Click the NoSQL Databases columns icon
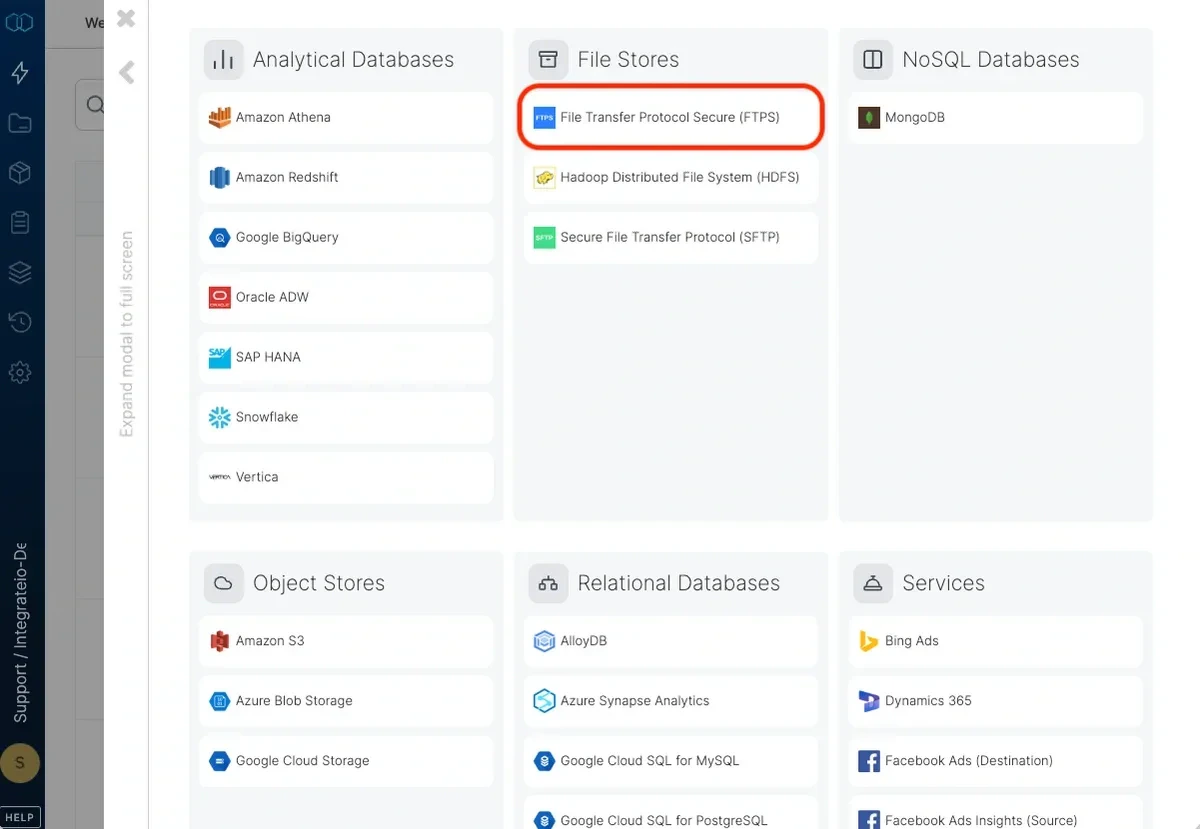This screenshot has width=1200, height=829. tap(873, 60)
